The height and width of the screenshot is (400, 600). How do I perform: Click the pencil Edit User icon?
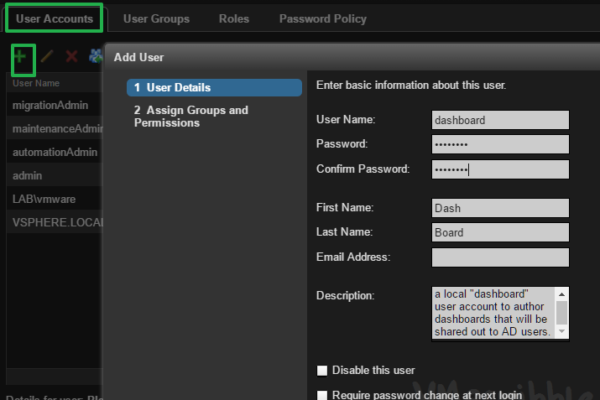[46, 58]
